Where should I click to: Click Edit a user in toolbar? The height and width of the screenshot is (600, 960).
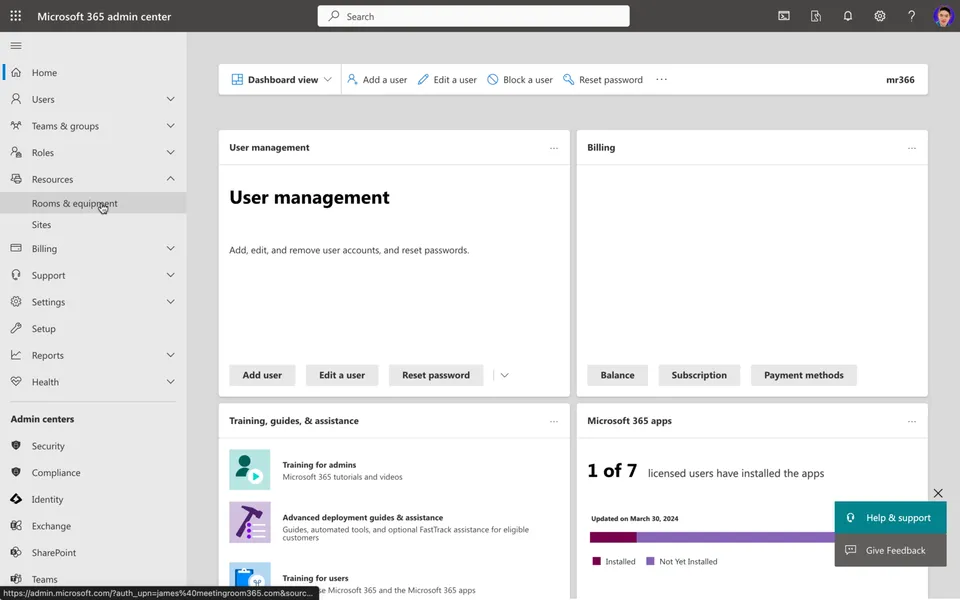(x=447, y=80)
